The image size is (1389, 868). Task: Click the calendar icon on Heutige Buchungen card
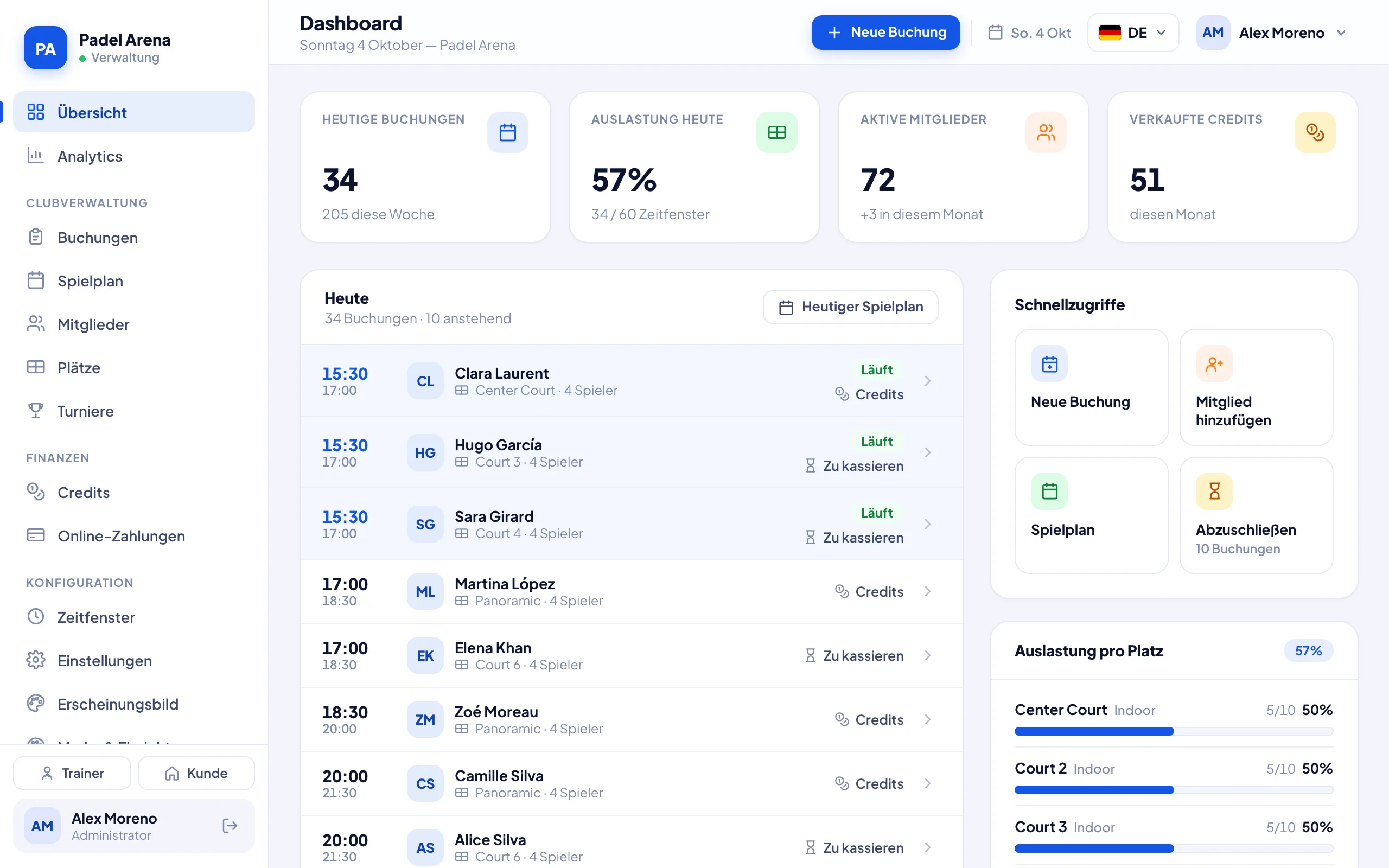507,132
